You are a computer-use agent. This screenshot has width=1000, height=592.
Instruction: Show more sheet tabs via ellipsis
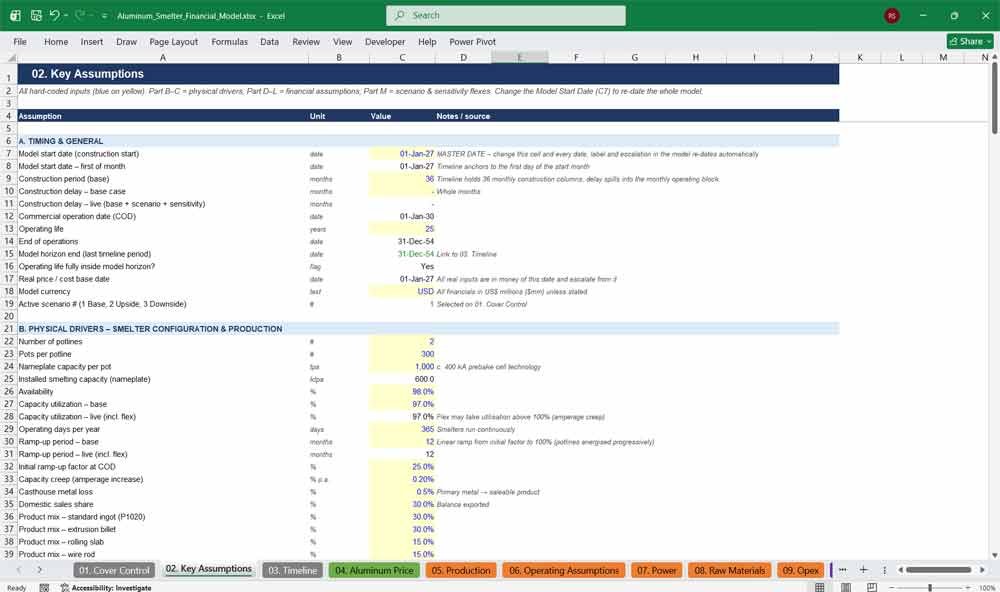(x=842, y=570)
